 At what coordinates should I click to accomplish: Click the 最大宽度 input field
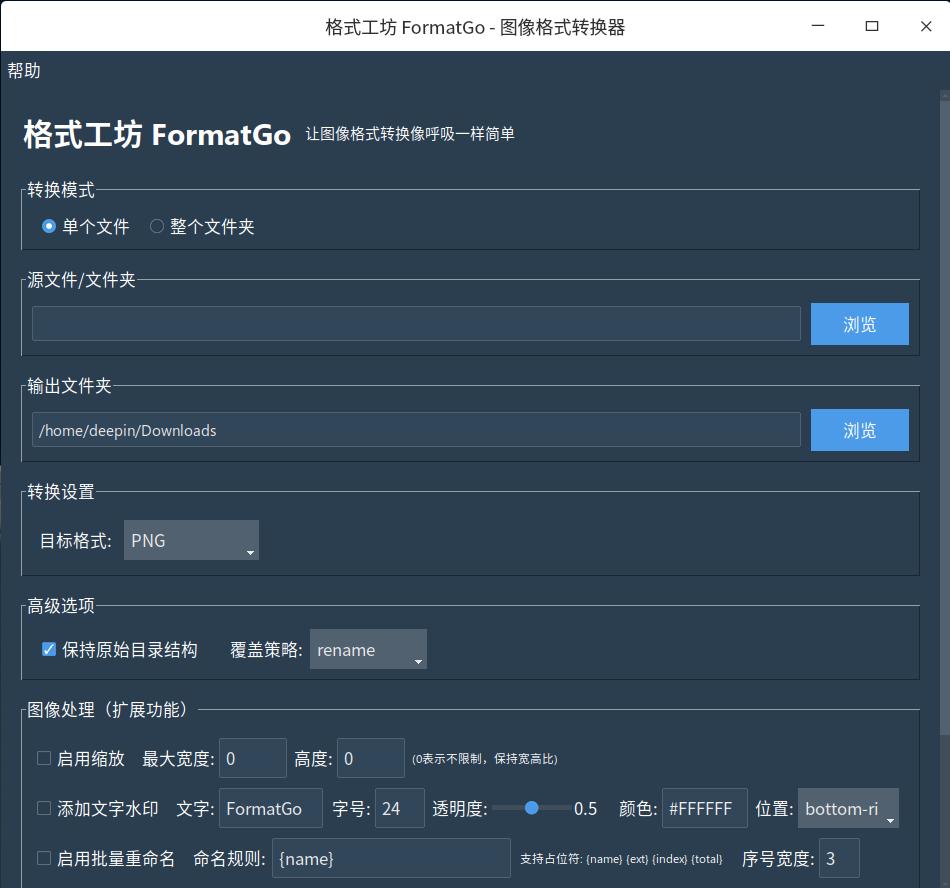(x=253, y=758)
